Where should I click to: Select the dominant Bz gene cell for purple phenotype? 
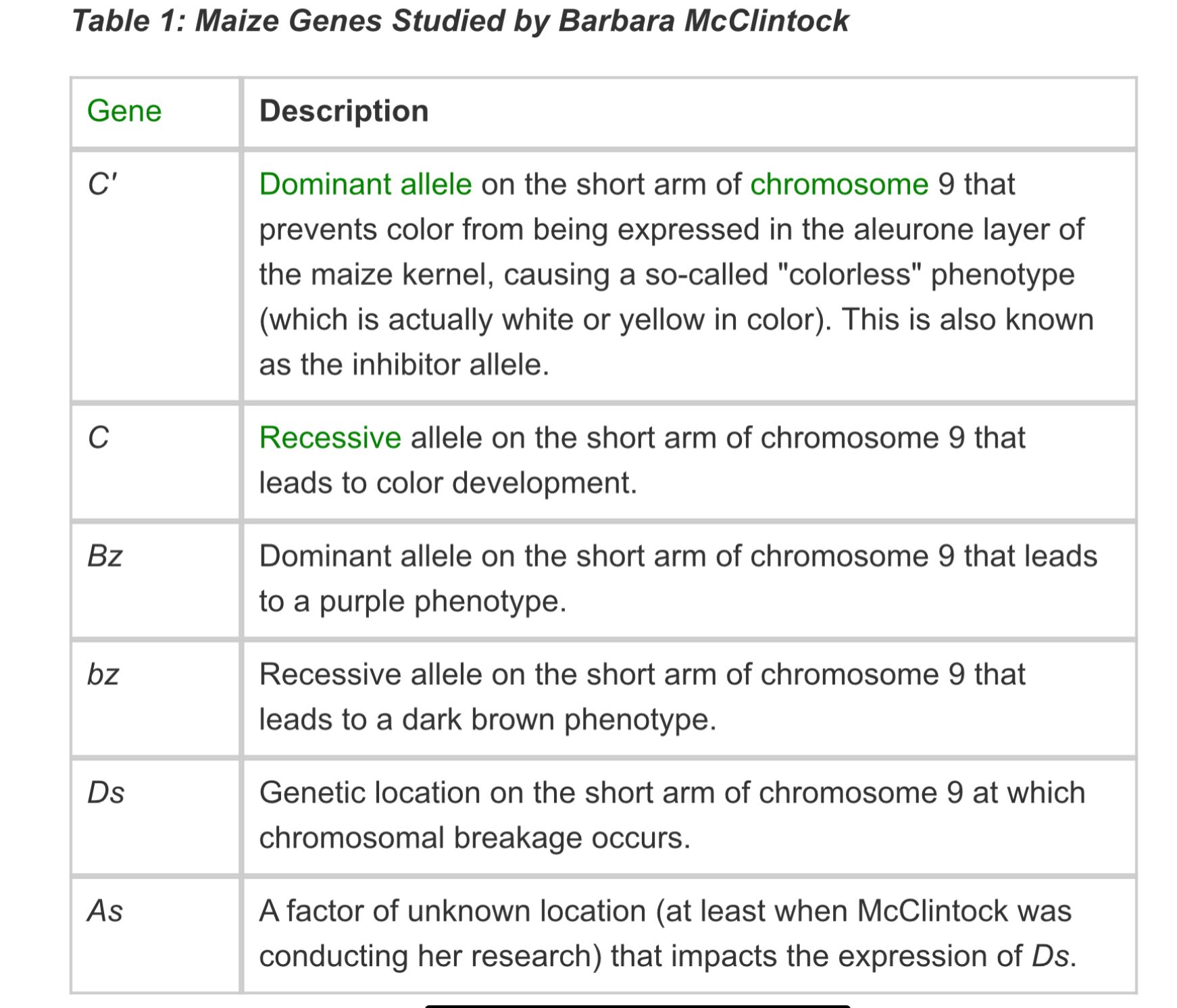coord(105,556)
